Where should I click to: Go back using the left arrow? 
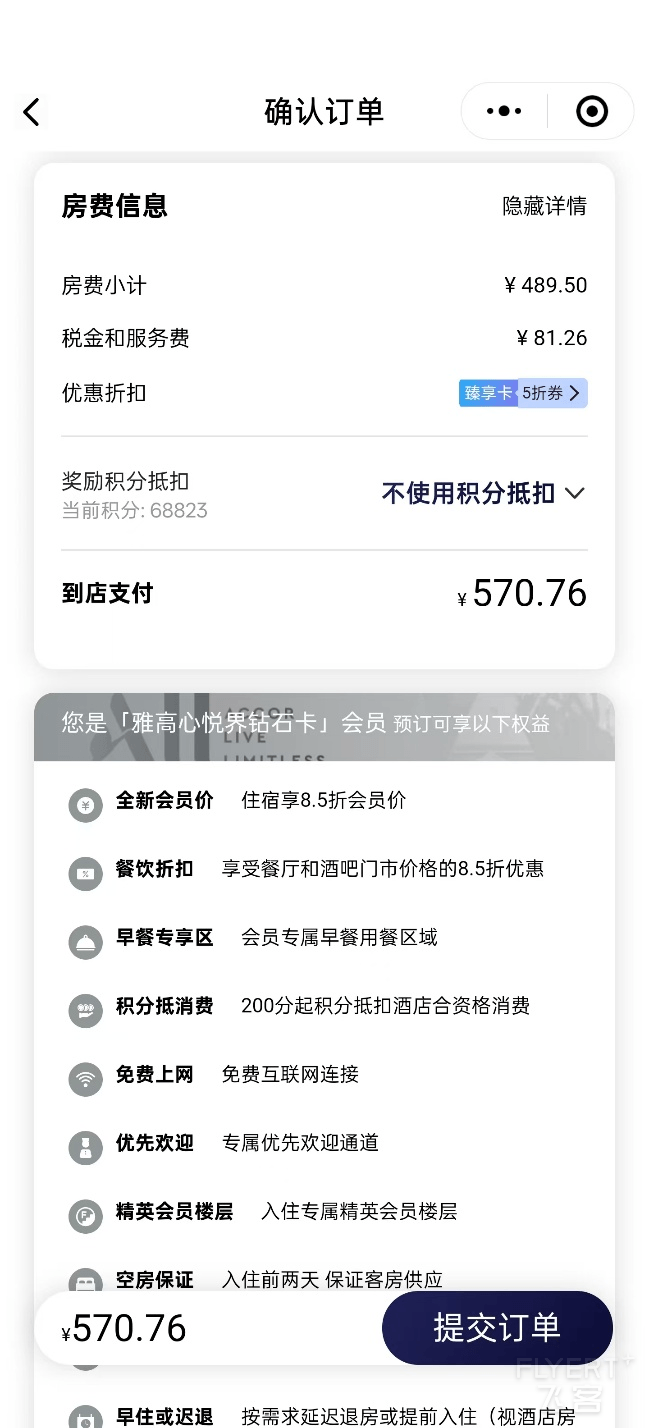(32, 112)
